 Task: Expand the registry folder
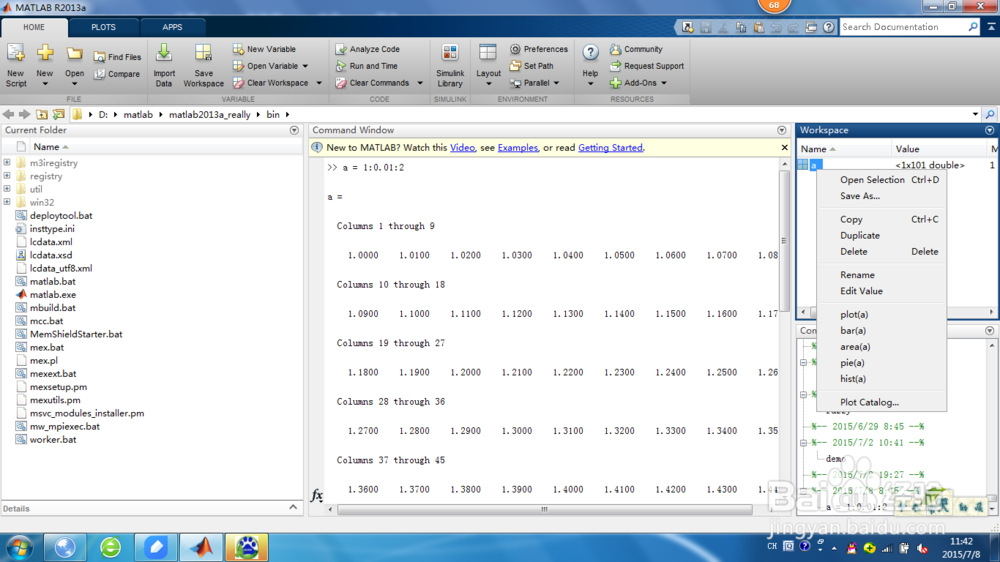click(7, 175)
